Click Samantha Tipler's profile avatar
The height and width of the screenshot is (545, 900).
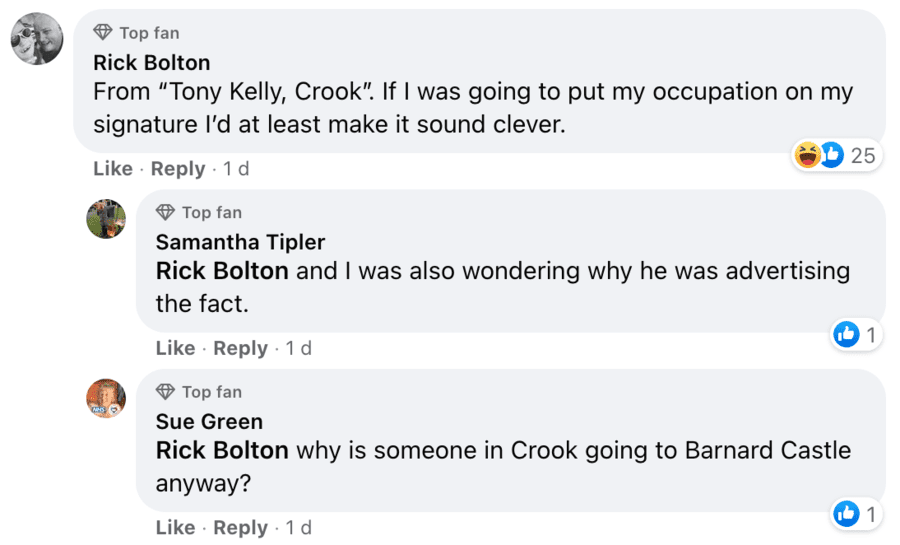click(106, 219)
